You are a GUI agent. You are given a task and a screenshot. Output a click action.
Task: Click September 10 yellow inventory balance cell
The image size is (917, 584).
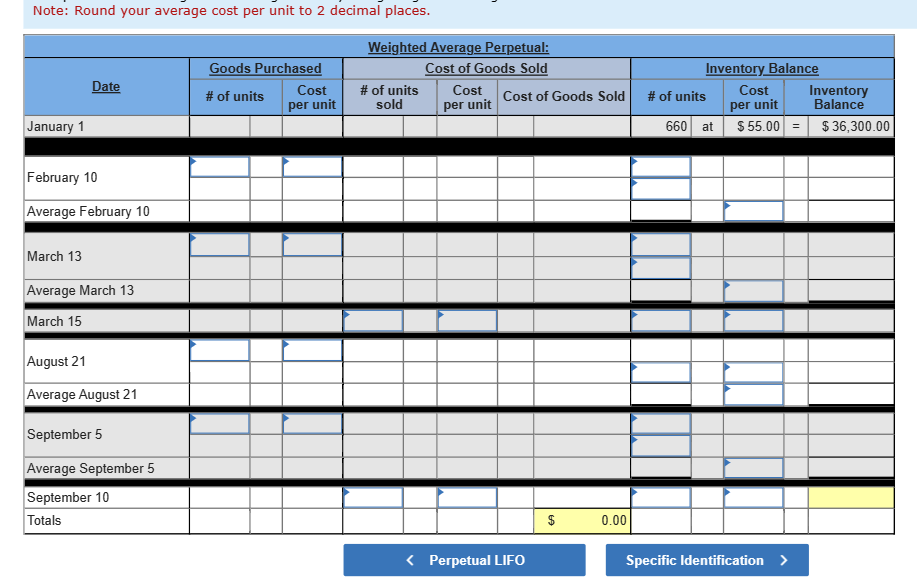click(851, 497)
